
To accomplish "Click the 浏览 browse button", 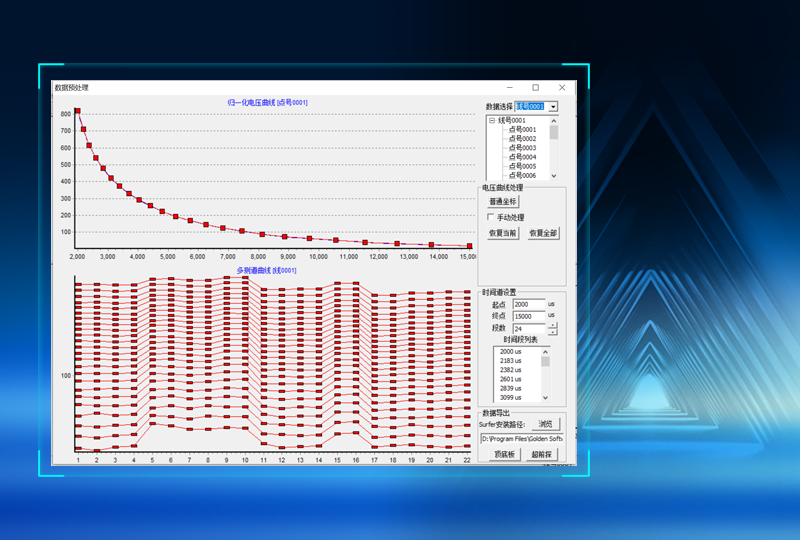I will coord(545,424).
